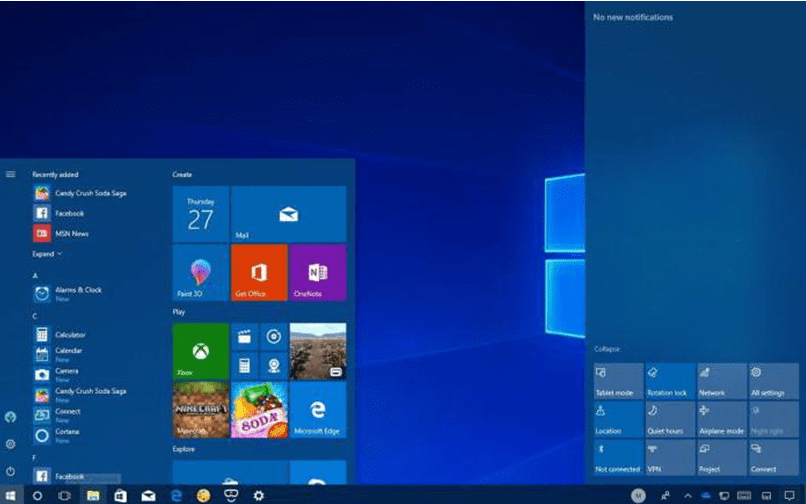The height and width of the screenshot is (504, 806).
Task: Open the Thursday 27 calendar tile
Action: pos(201,214)
